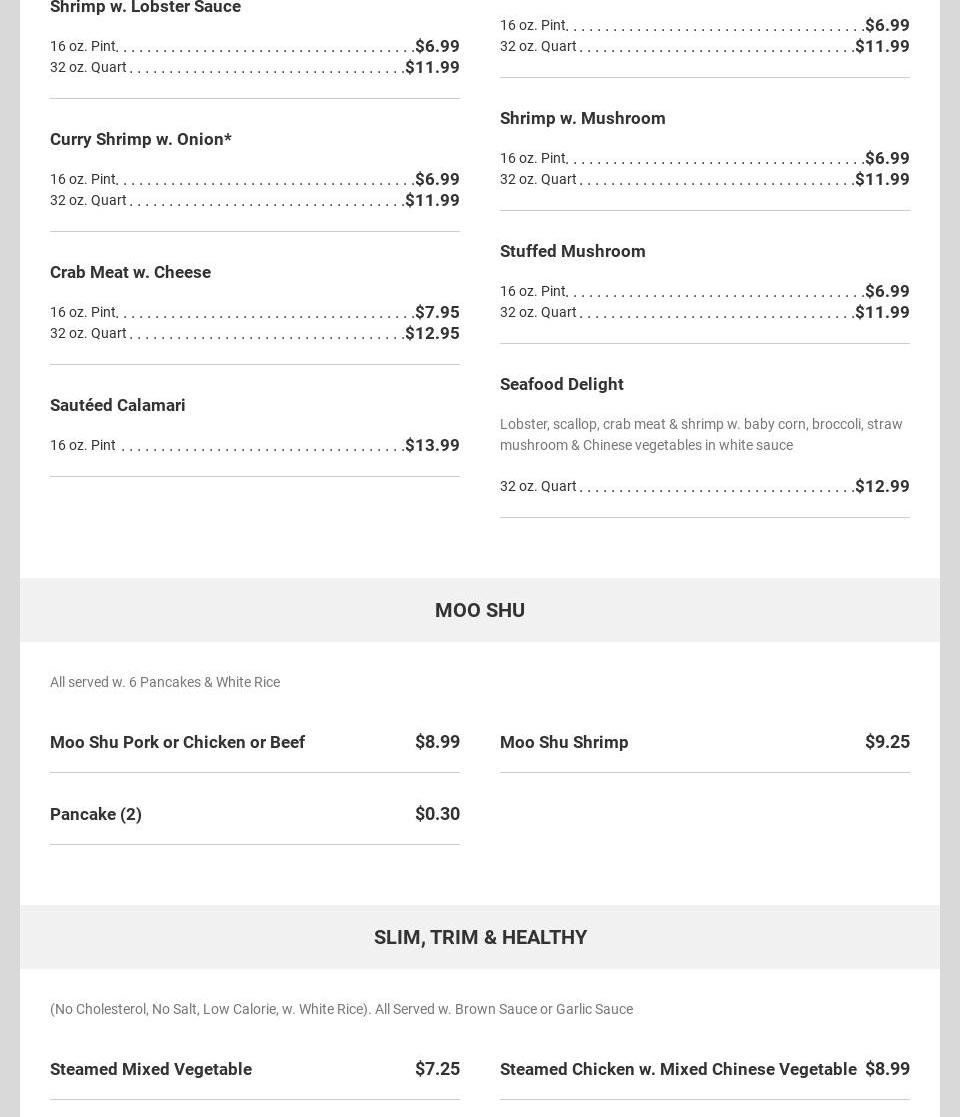Pick the $7.95 pint price for Crab Meat
960x1117 pixels.
coord(437,312)
